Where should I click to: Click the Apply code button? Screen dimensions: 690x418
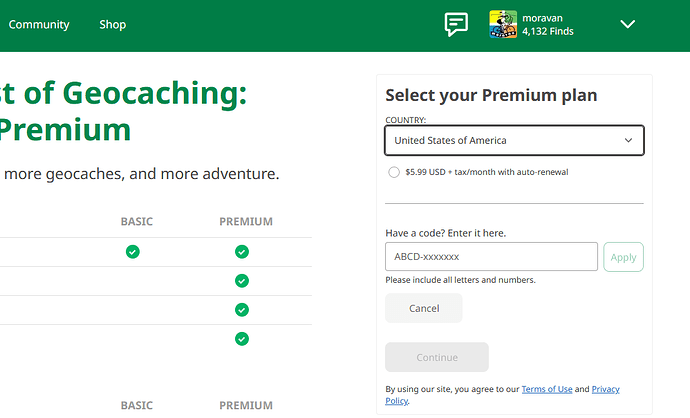[x=623, y=257]
